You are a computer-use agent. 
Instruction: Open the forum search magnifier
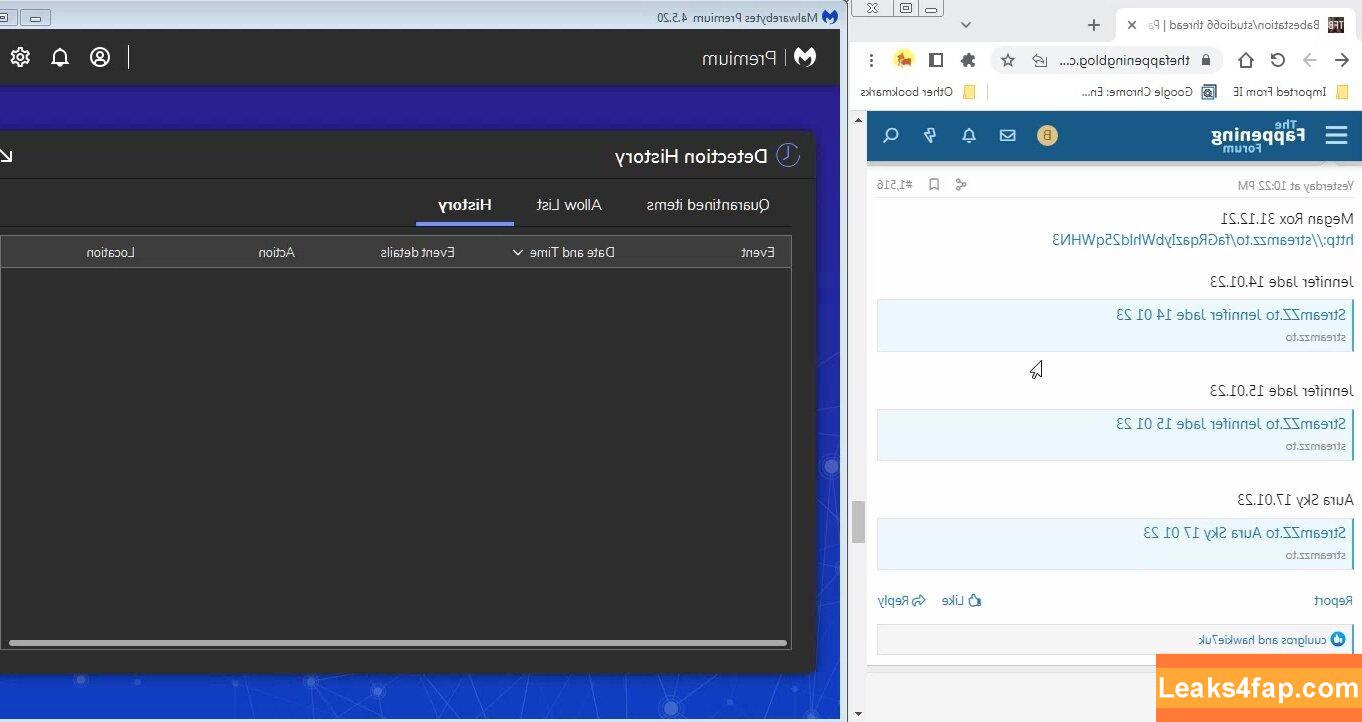[x=891, y=135]
